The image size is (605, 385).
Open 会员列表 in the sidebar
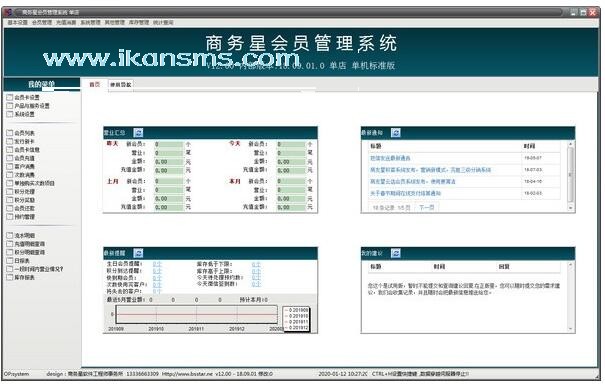20,133
